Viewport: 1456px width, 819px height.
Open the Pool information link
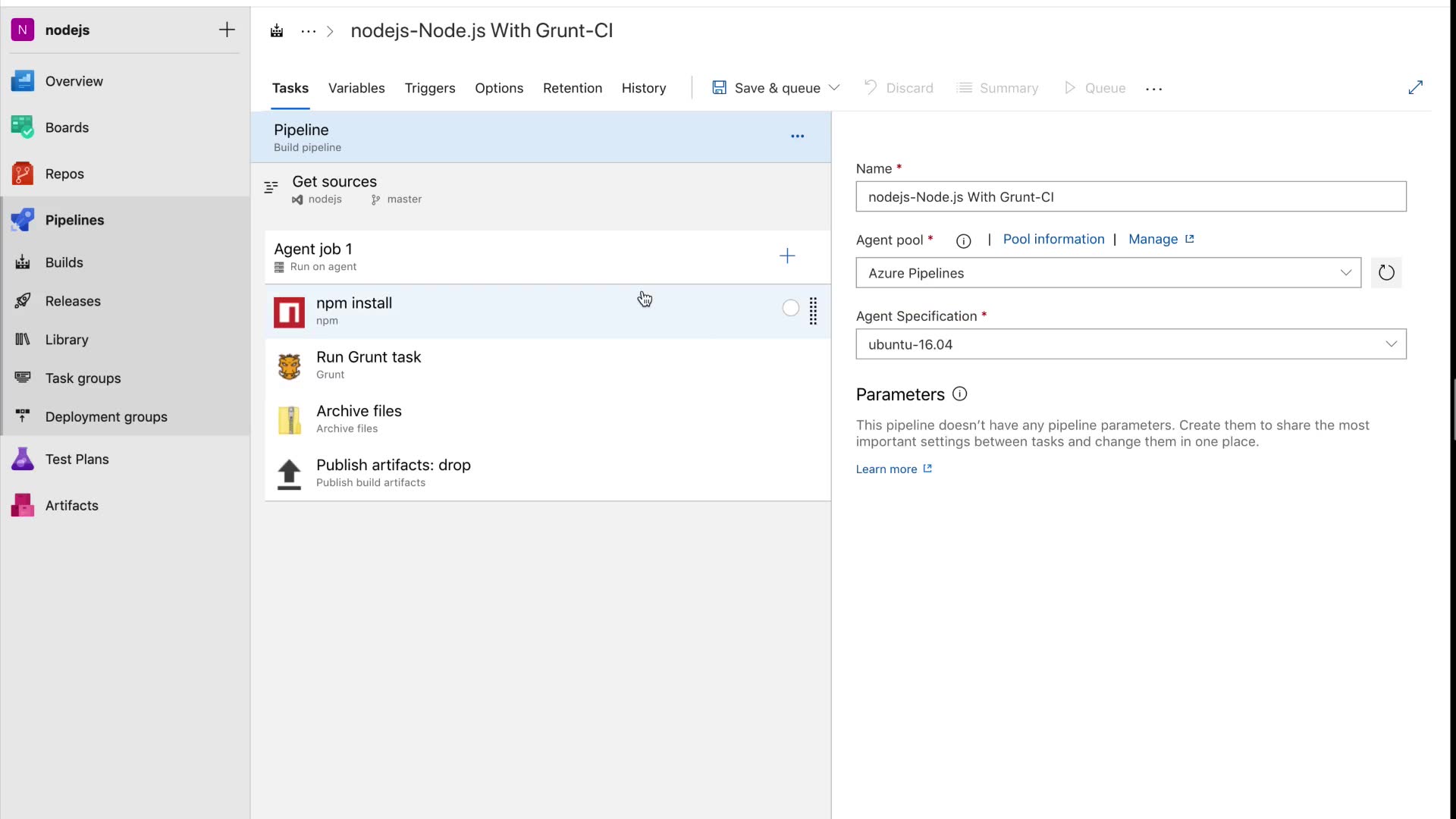1053,239
